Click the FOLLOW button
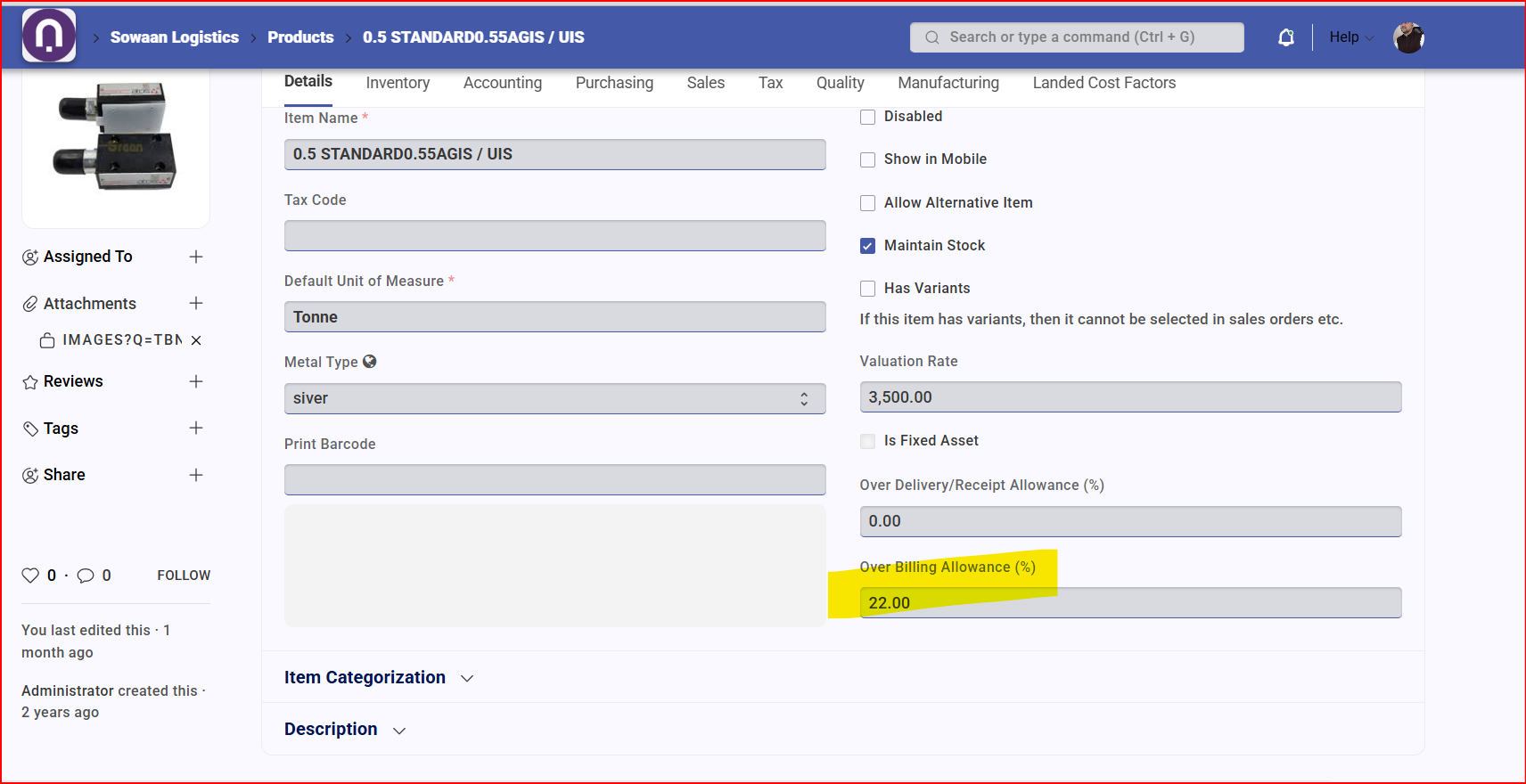 [x=184, y=576]
